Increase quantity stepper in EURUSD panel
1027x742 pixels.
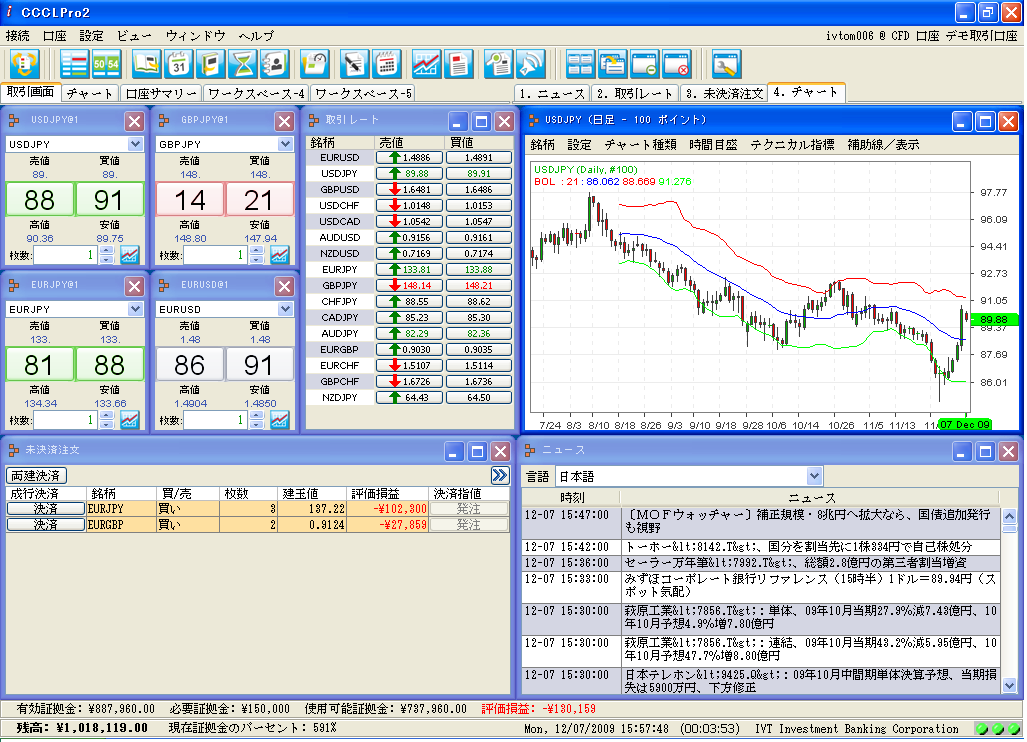tap(257, 415)
